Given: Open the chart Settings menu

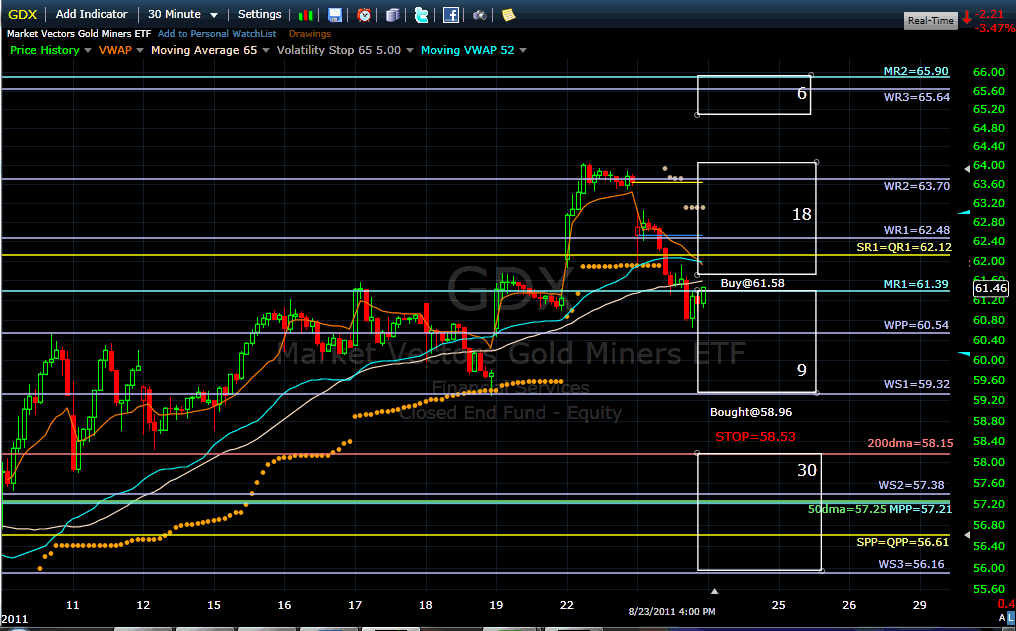Looking at the screenshot, I should click(259, 14).
